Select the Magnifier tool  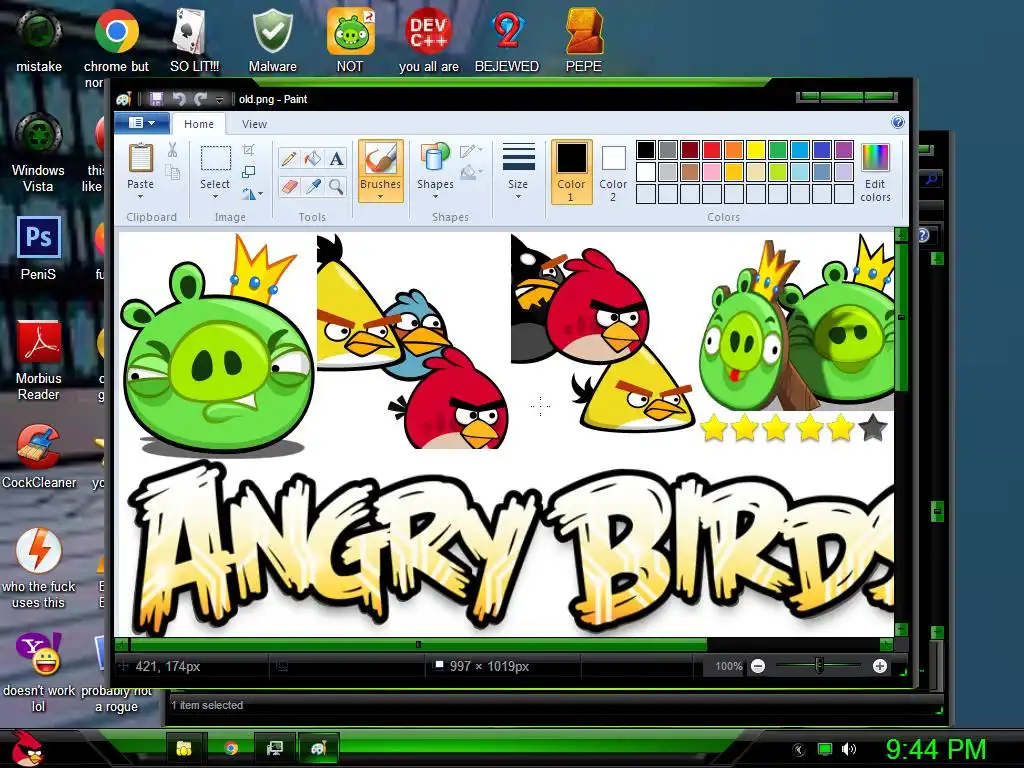336,187
